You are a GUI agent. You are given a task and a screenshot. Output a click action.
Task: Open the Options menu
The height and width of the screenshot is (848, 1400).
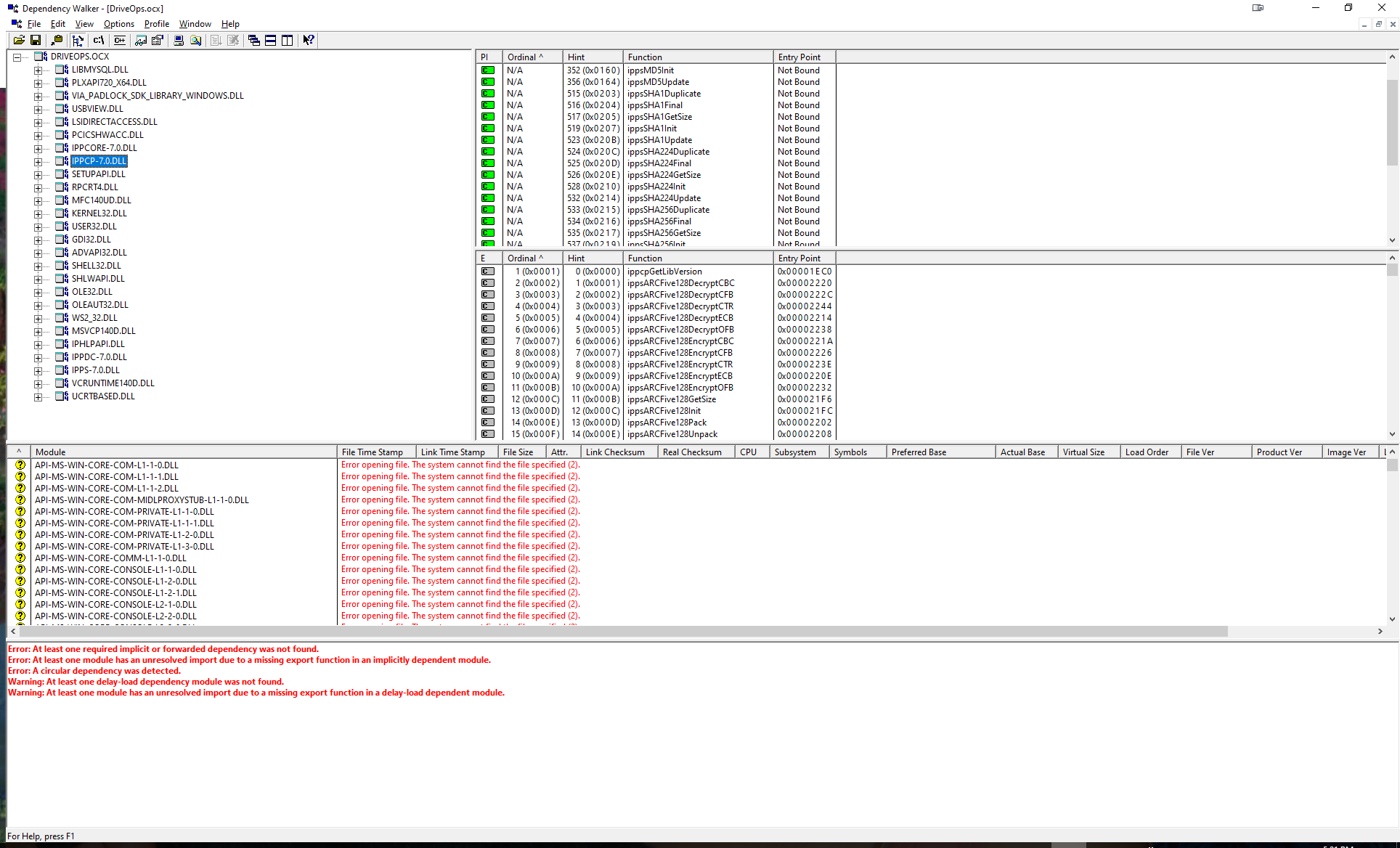[x=118, y=24]
